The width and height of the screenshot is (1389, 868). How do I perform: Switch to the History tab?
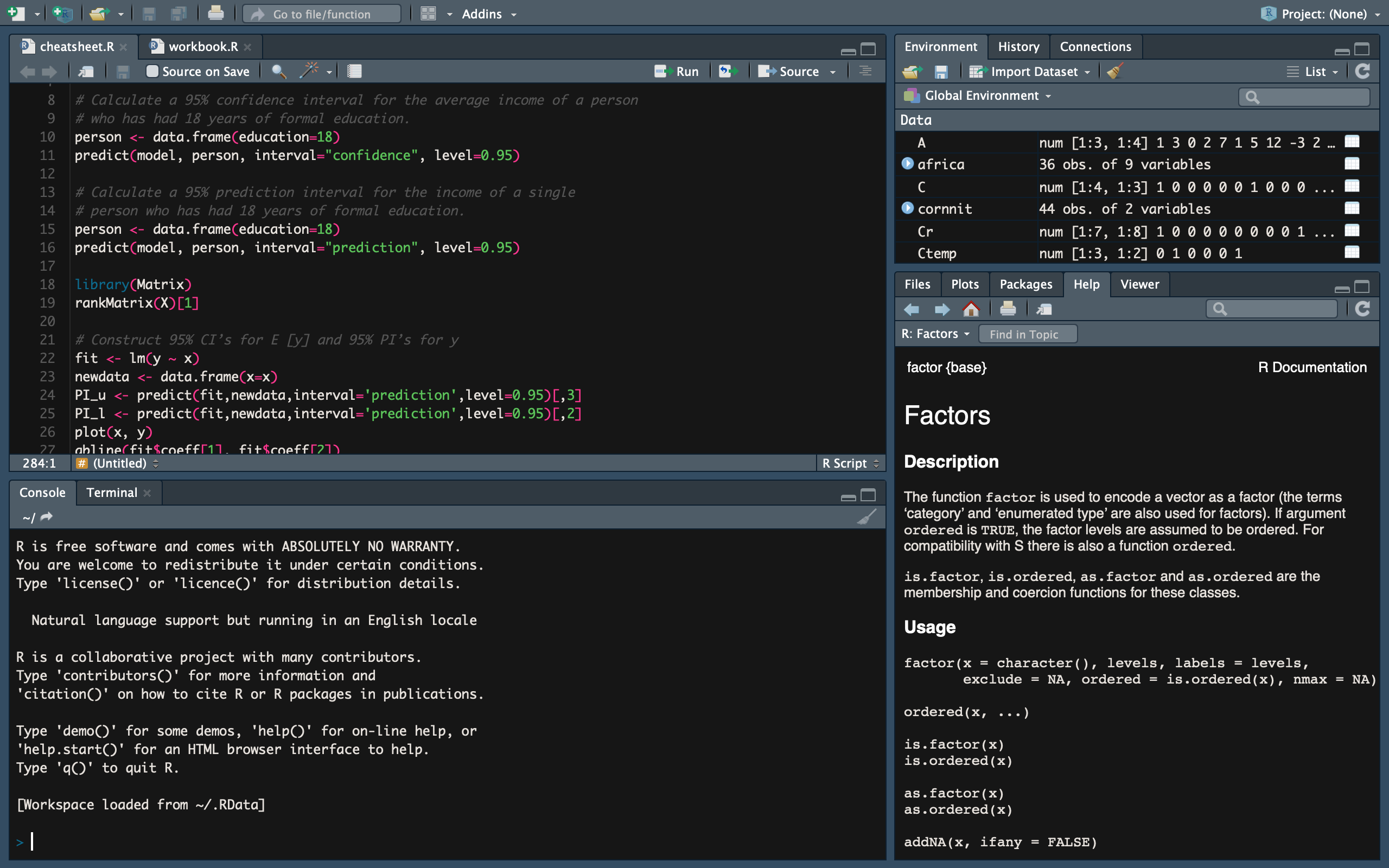(x=1018, y=47)
